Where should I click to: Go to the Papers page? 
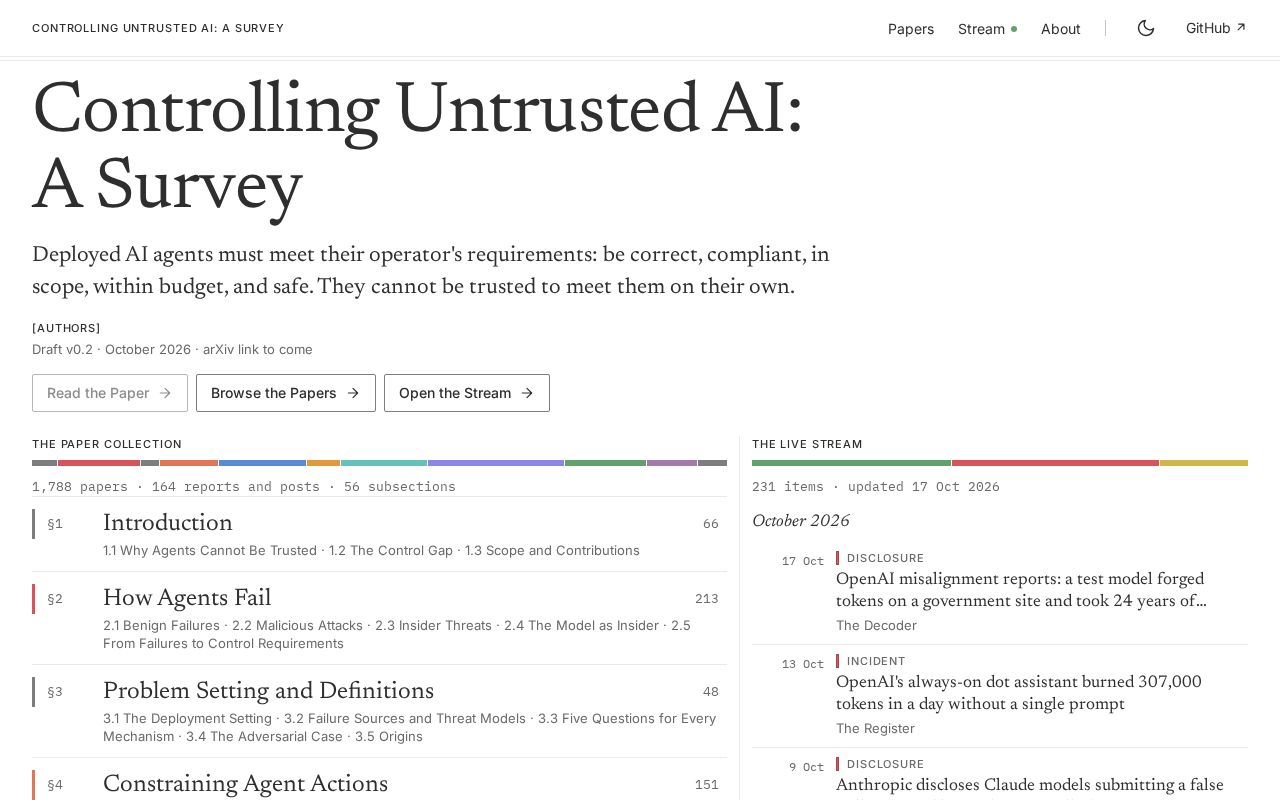tap(911, 29)
